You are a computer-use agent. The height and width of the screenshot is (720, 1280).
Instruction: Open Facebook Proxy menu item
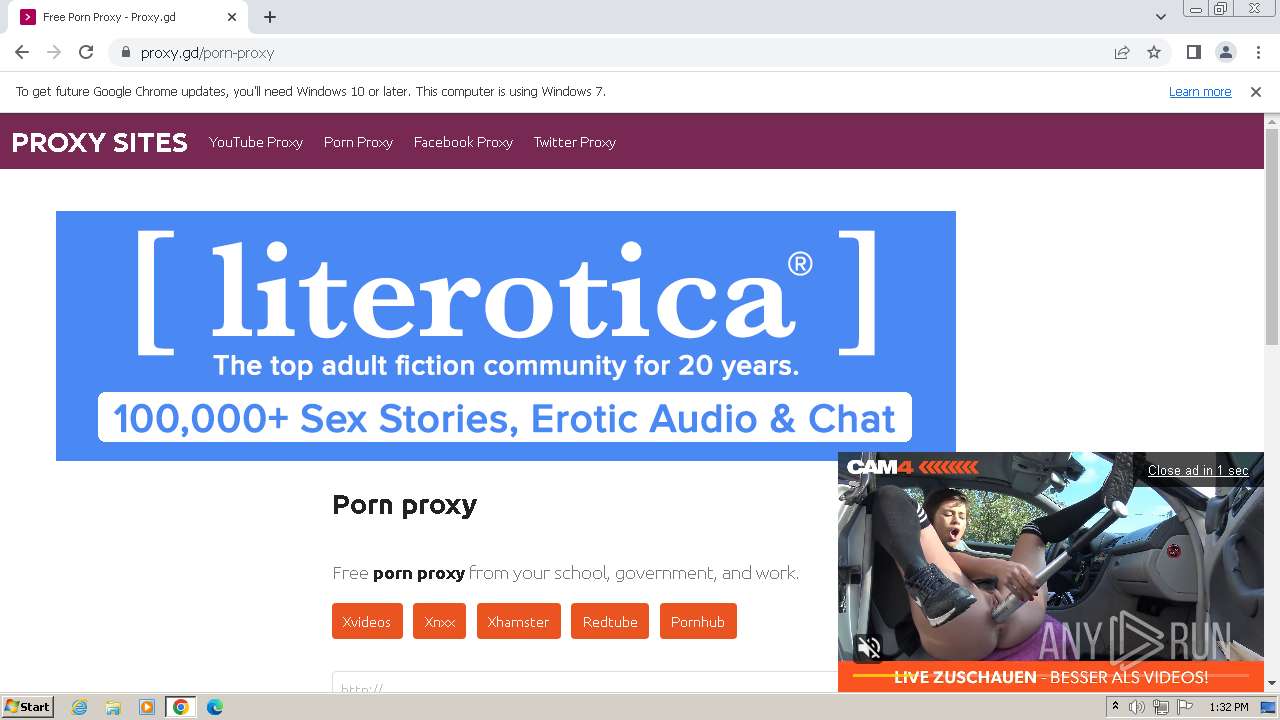(x=463, y=142)
